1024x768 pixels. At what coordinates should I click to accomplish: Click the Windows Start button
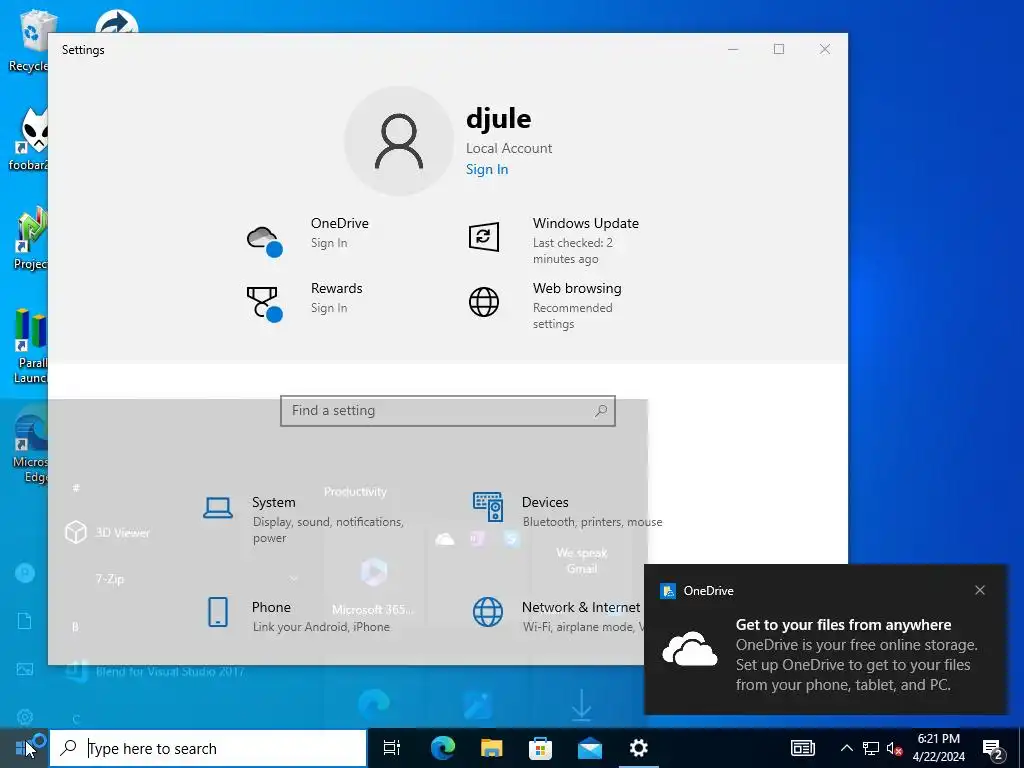pos(24,748)
